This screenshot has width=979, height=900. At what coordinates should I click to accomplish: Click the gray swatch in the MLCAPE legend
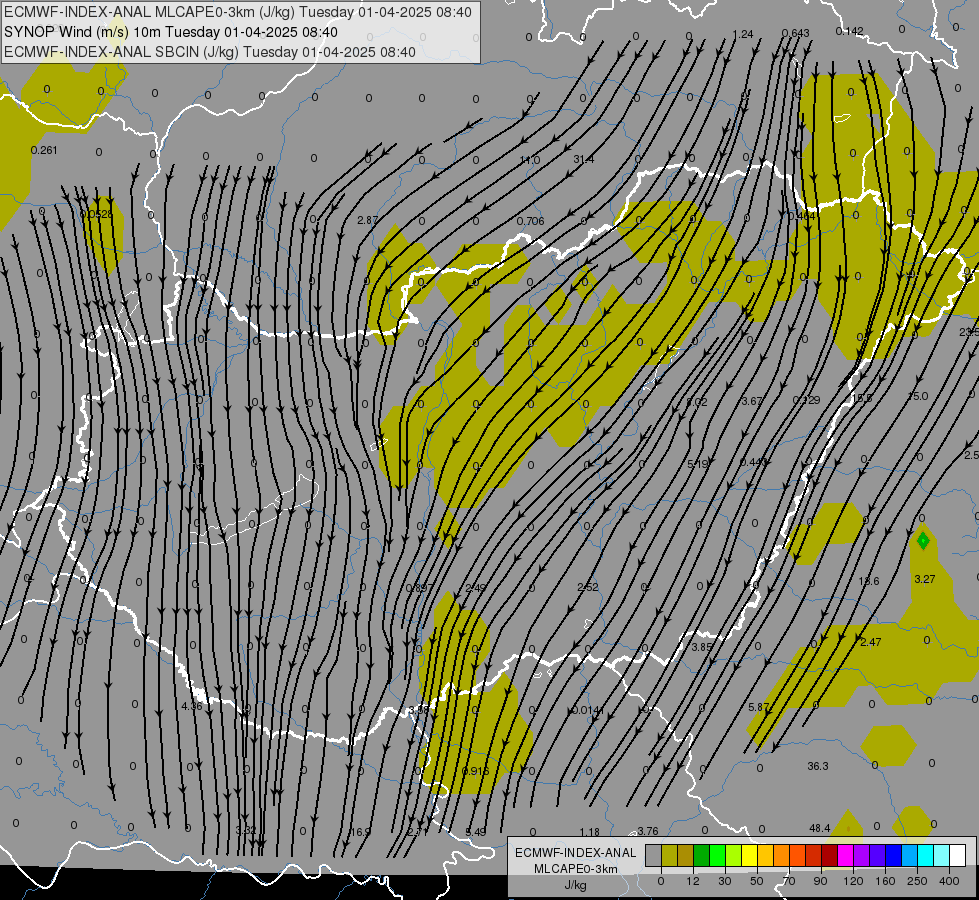[x=653, y=856]
